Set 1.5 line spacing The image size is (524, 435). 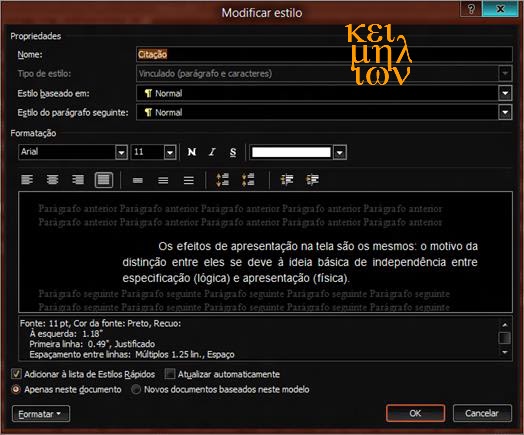coord(163,180)
